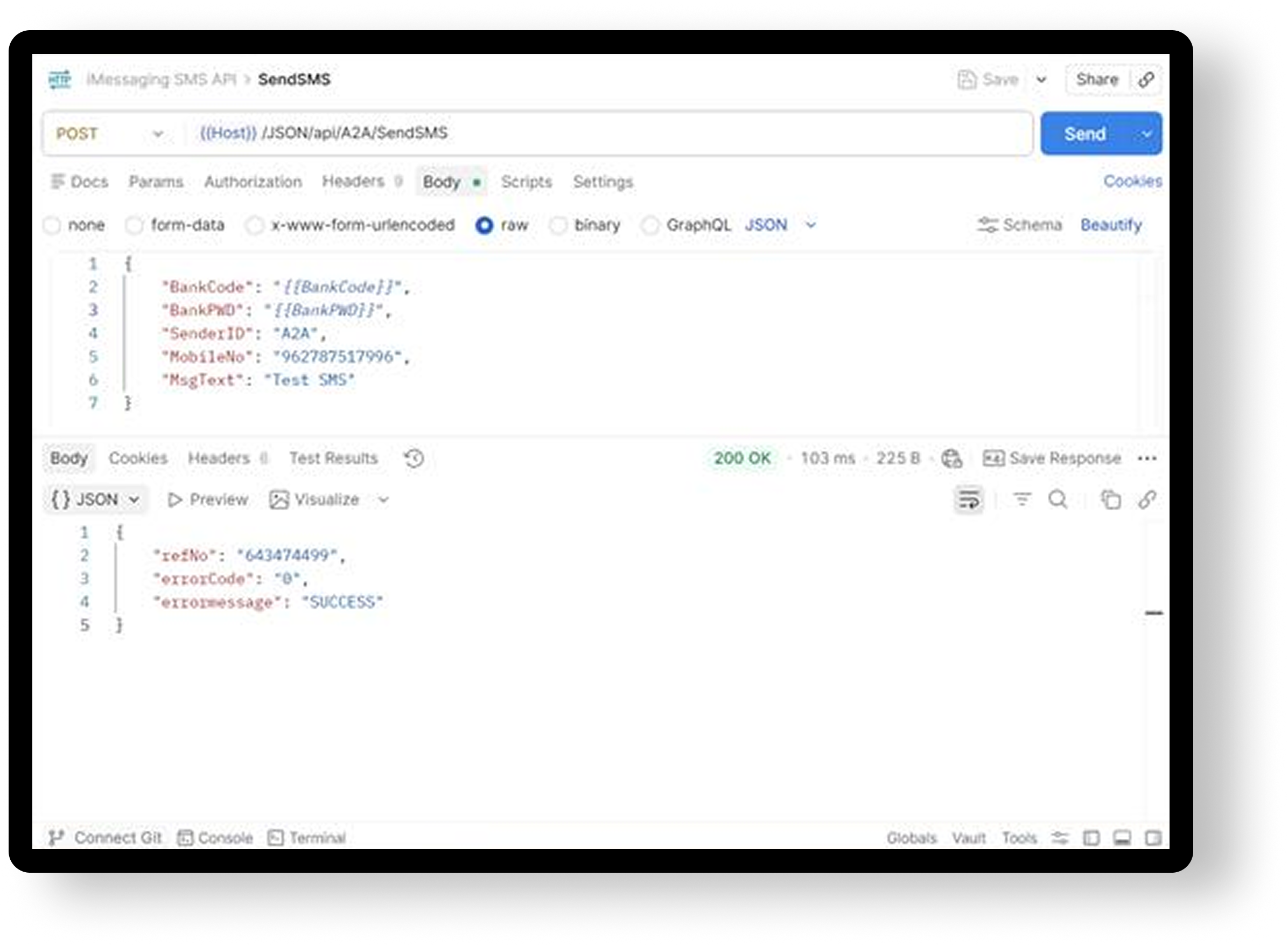Screen dimensions: 1288x946
Task: Click the 103 ms response time
Action: click(828, 458)
